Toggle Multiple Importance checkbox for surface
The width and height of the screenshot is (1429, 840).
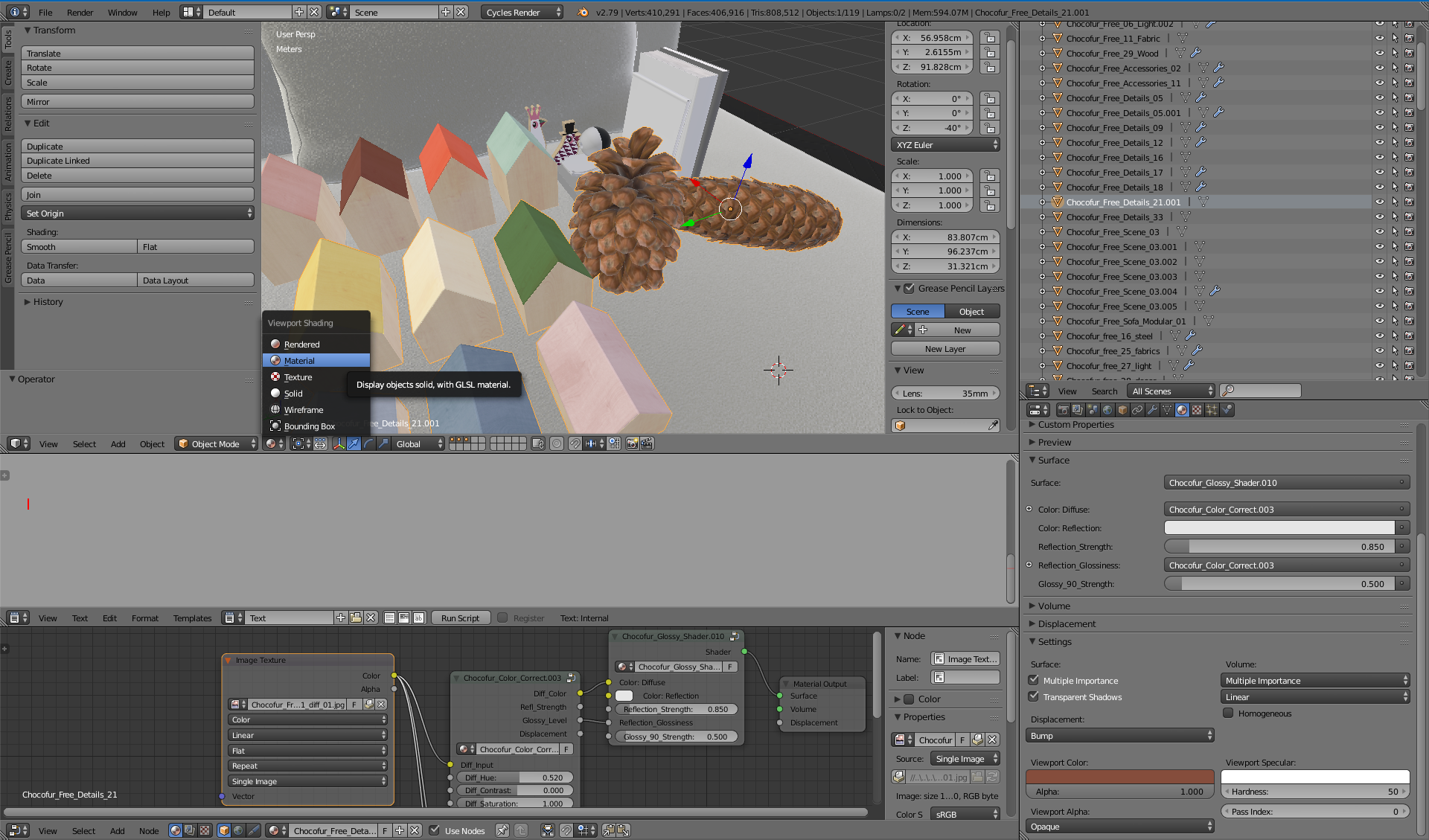coord(1035,680)
